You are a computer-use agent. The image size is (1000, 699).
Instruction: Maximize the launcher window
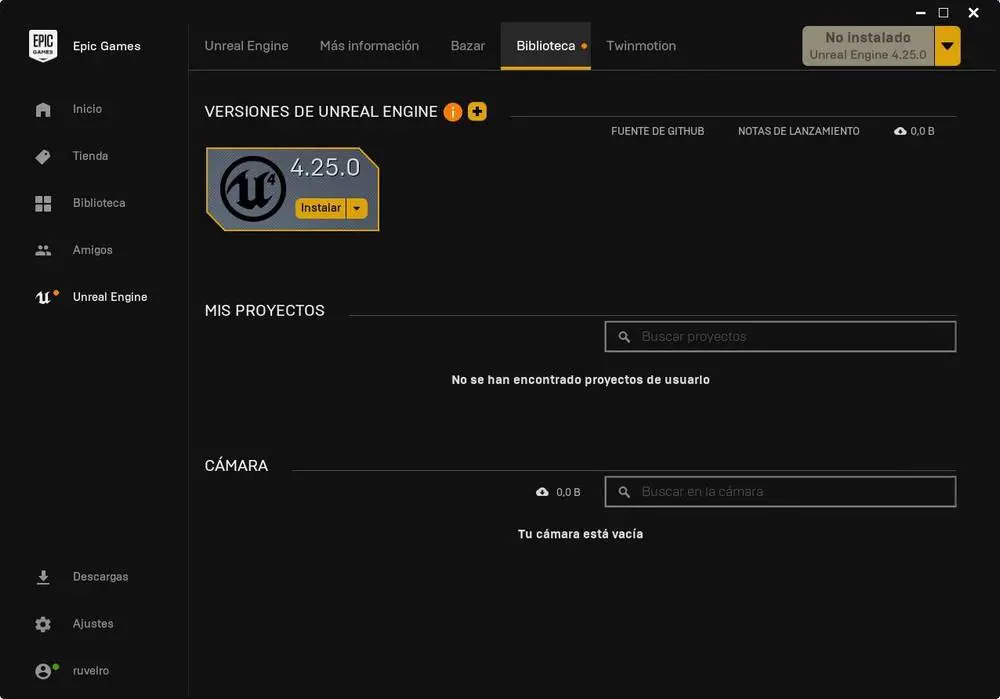pyautogui.click(x=944, y=13)
